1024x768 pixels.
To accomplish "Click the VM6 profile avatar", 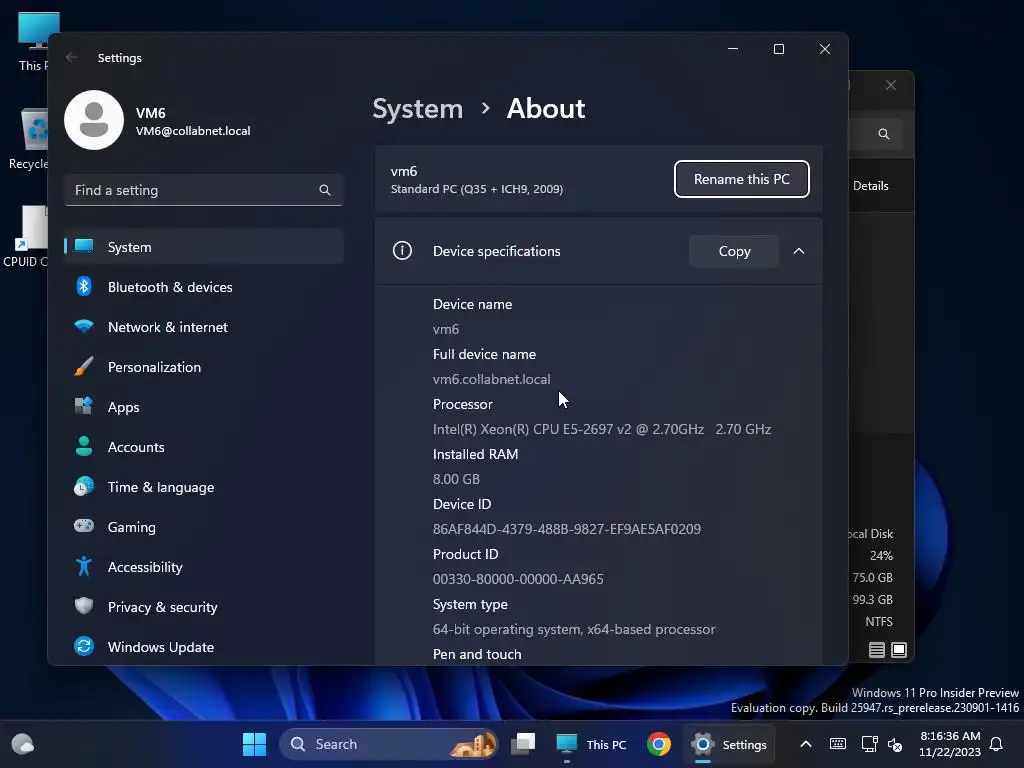I will [94, 120].
